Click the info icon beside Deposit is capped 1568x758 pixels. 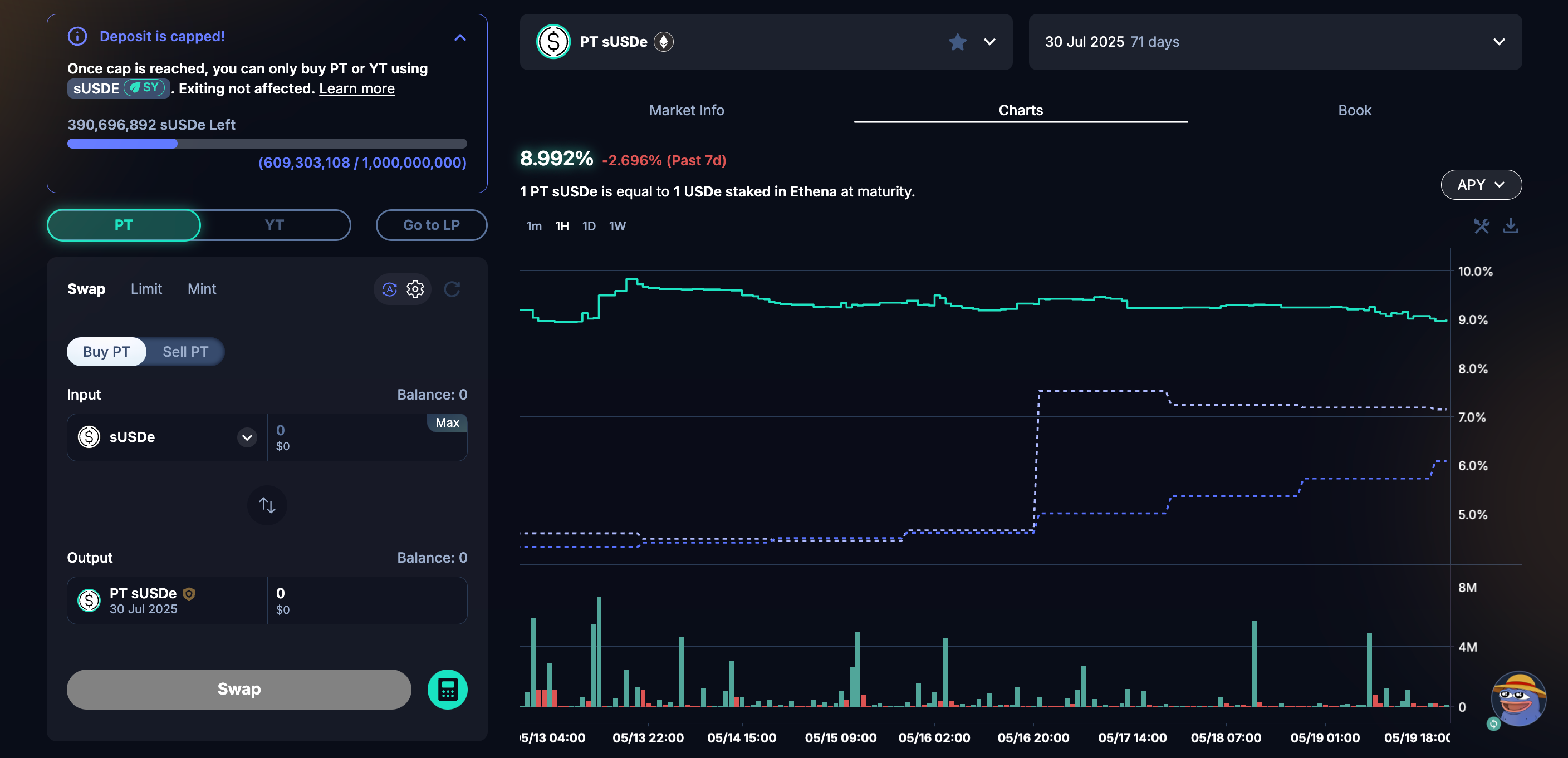pos(77,37)
